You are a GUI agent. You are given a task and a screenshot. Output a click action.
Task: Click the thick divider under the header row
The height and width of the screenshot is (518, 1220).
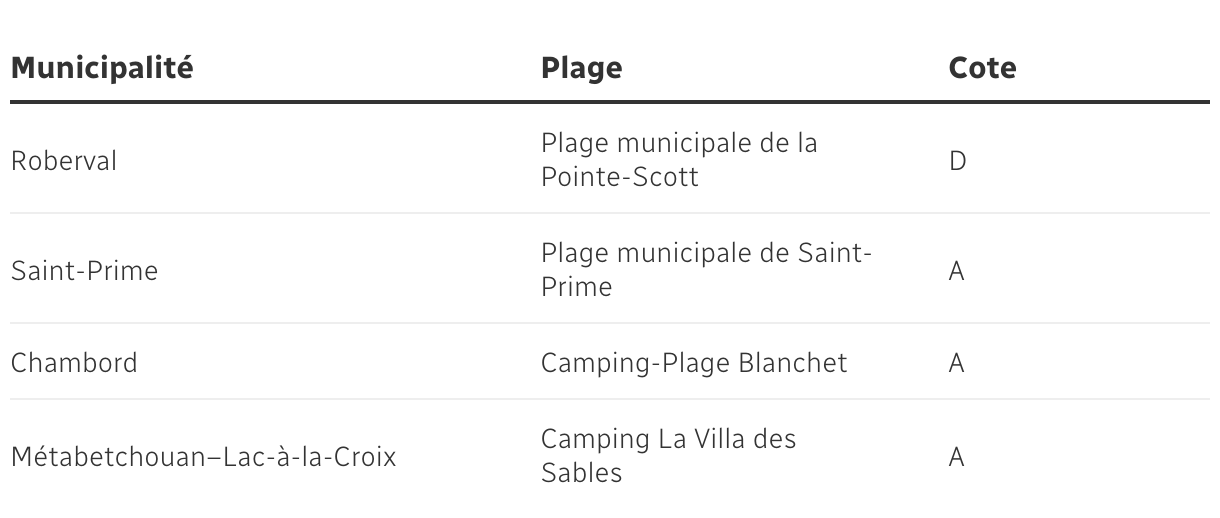[610, 102]
